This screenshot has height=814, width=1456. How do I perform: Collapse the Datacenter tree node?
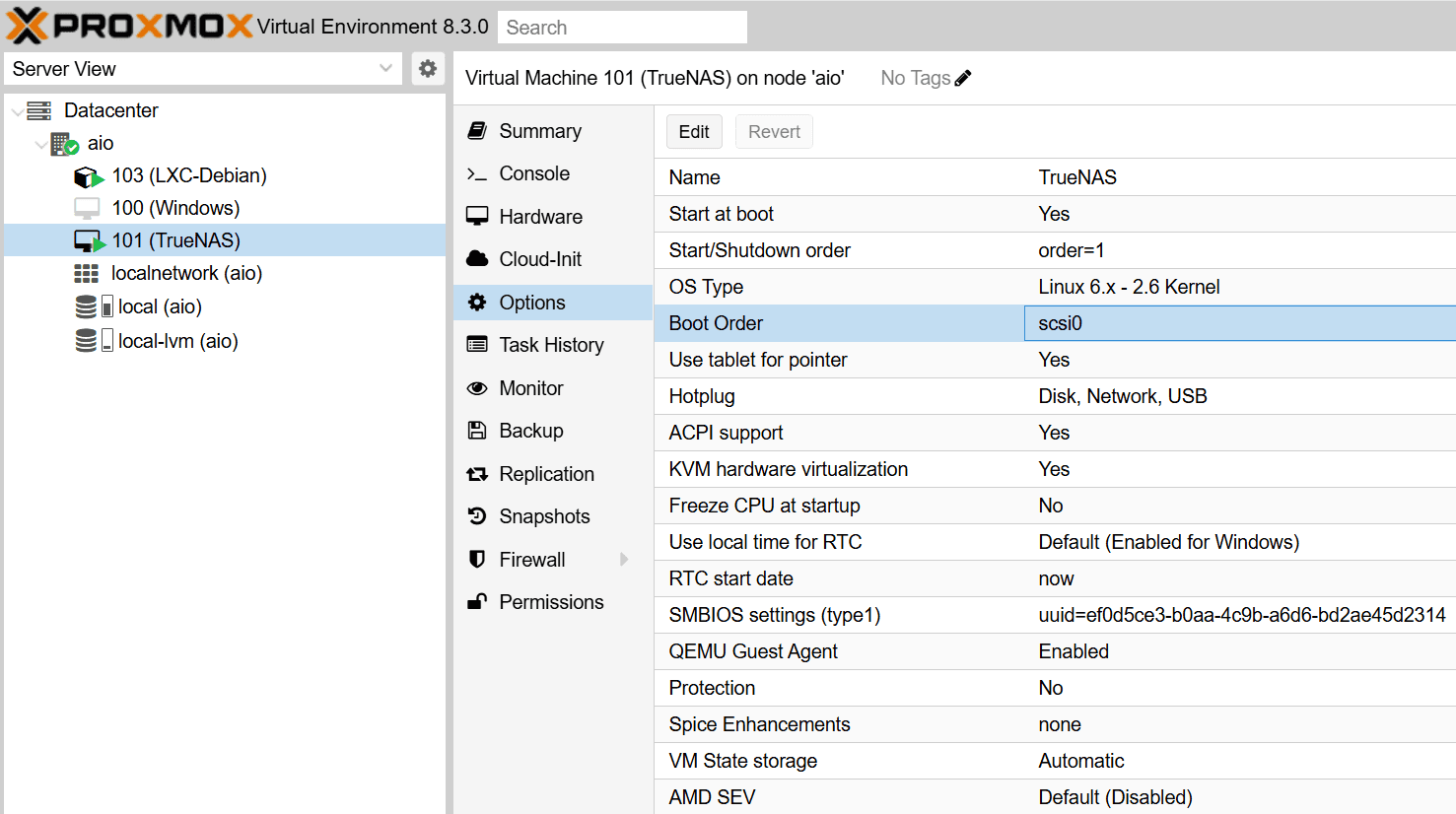[17, 111]
